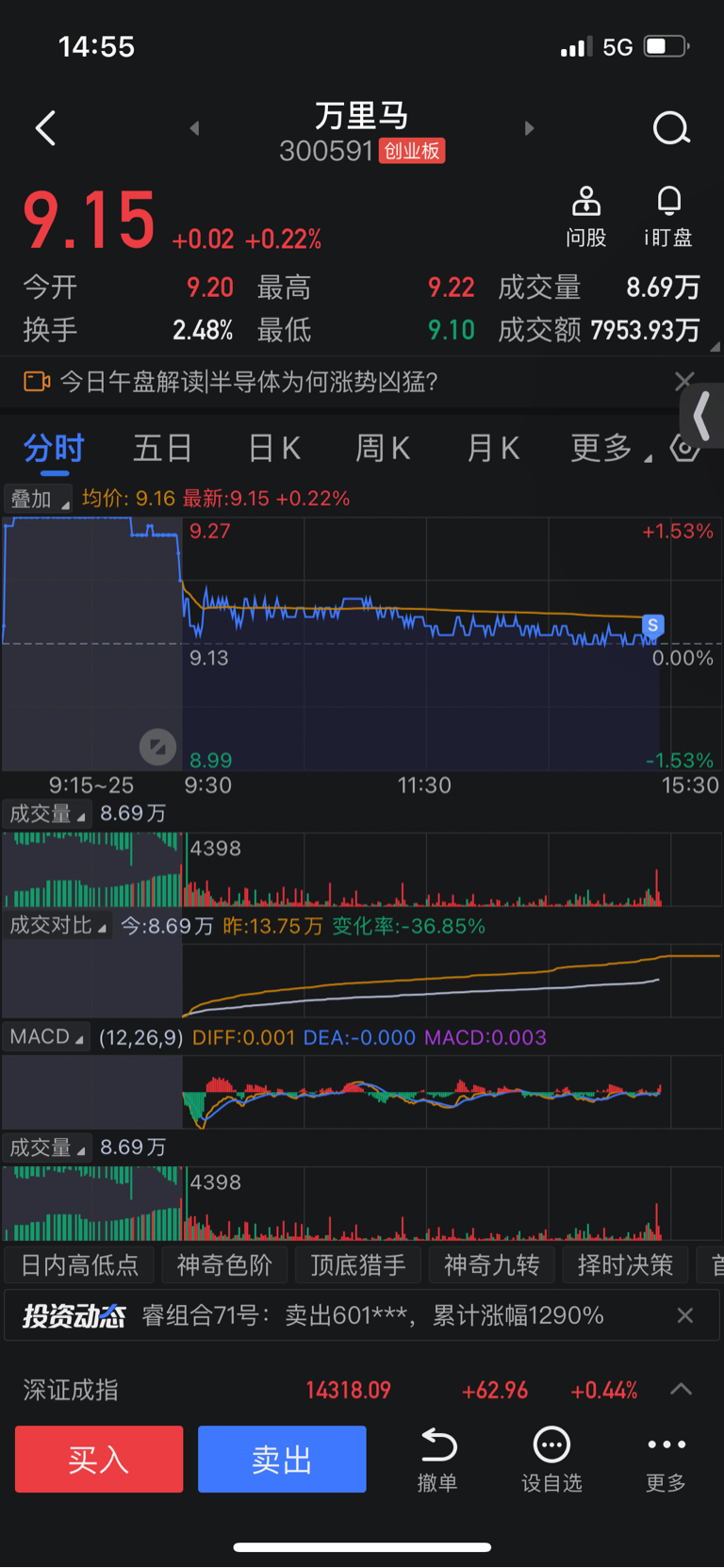Tap the stock code 300591
Viewport: 724px width, 1568px height.
(x=326, y=151)
